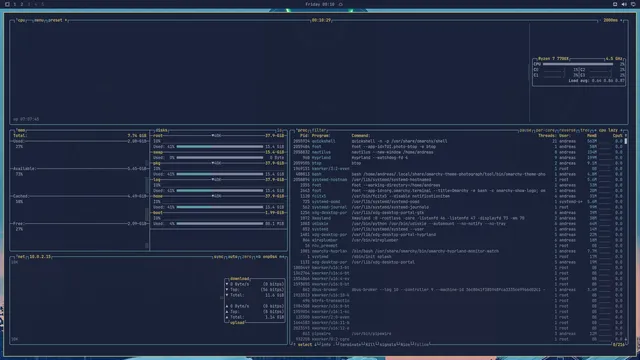Click the Available memory entry
The image size is (640, 360).
[79, 169]
